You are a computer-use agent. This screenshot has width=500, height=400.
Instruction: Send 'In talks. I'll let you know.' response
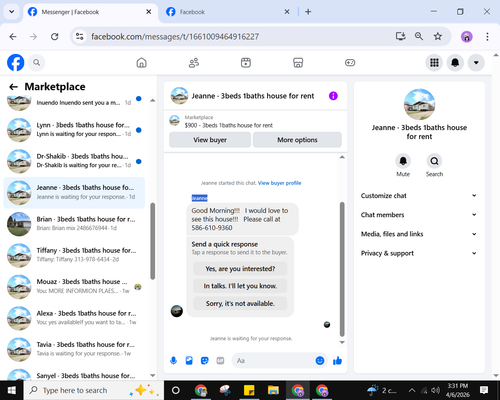[x=240, y=286]
